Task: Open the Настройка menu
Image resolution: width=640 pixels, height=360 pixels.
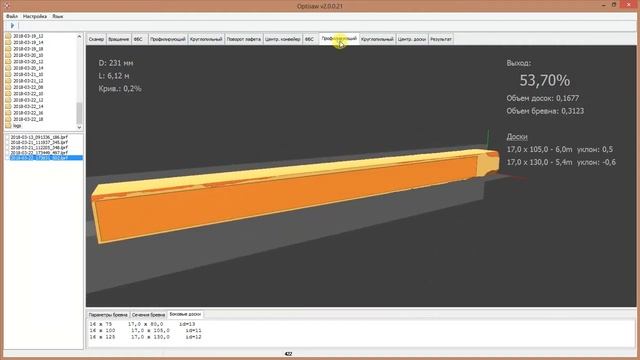Action: [35, 16]
